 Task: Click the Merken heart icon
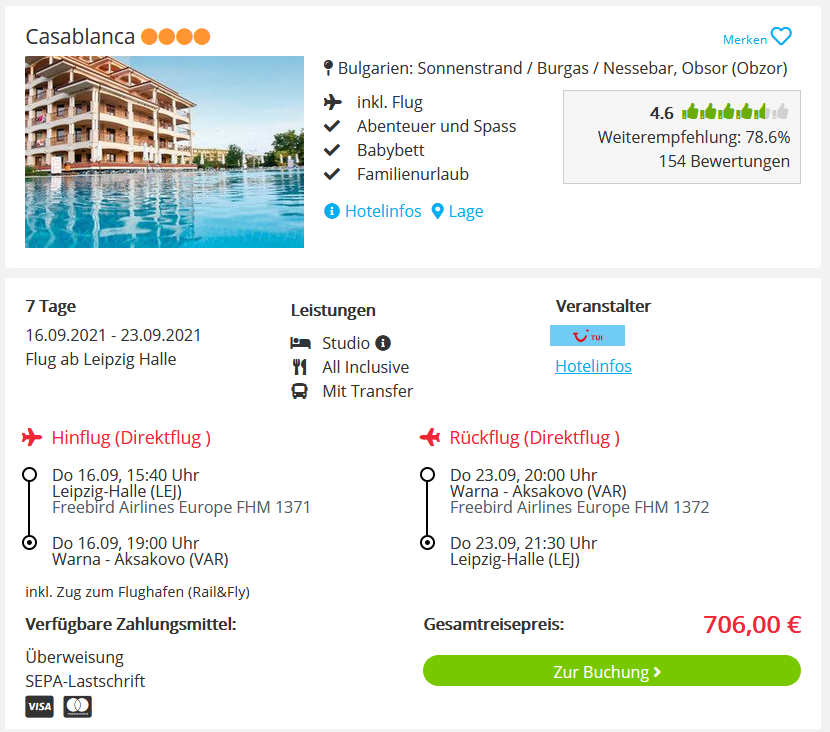[781, 37]
